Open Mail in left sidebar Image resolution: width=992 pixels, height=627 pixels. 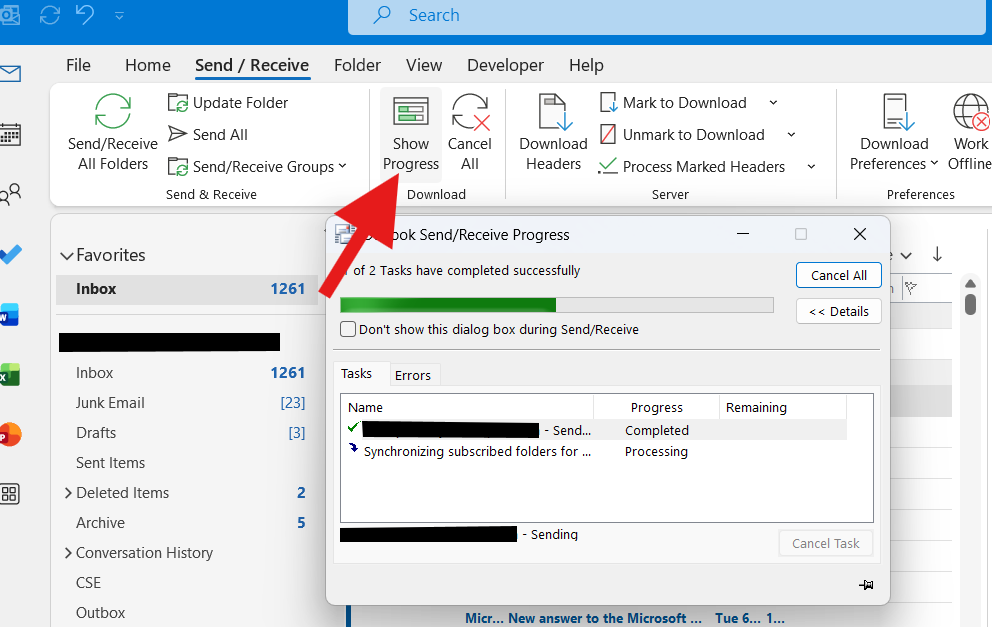(10, 74)
